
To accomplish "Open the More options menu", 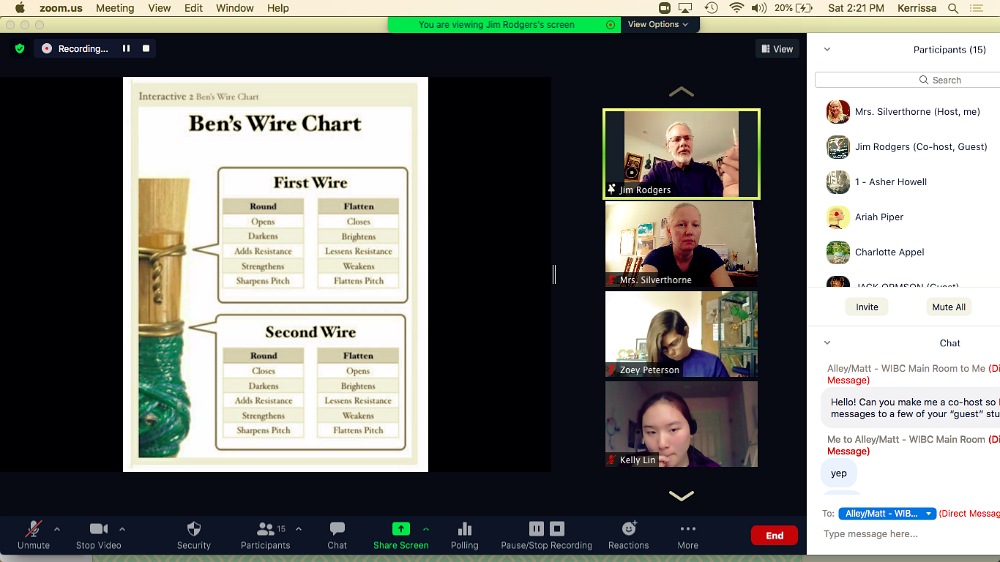I will pos(688,535).
